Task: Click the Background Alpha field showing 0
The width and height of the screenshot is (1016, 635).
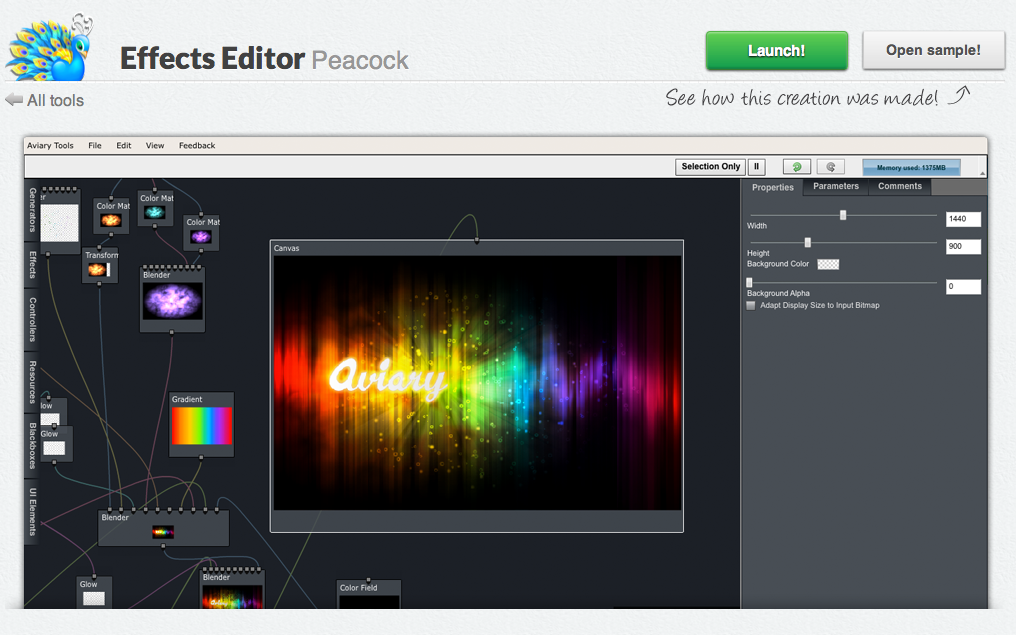Action: pyautogui.click(x=963, y=286)
